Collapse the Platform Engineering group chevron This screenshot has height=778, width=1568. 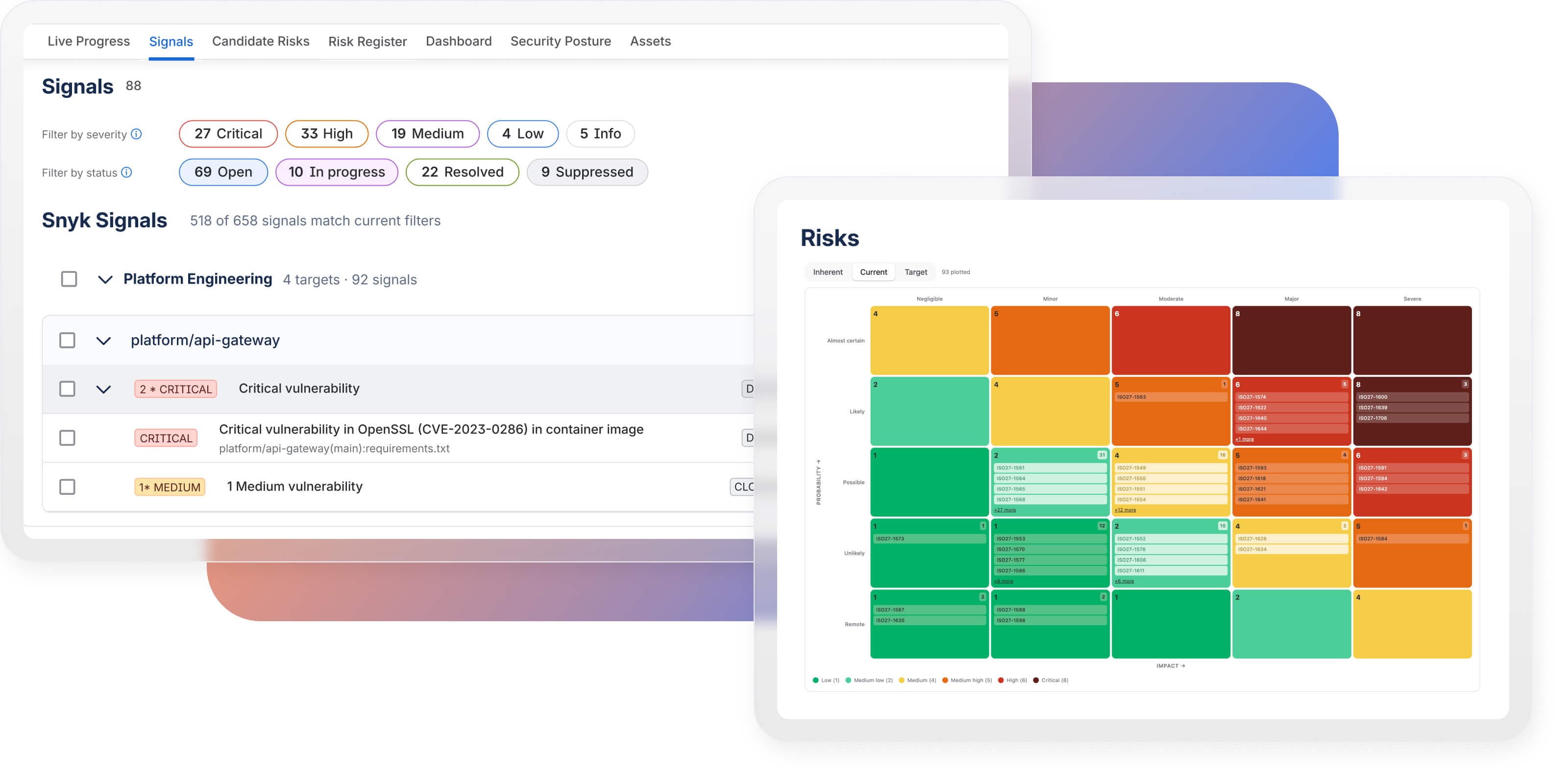[x=105, y=279]
